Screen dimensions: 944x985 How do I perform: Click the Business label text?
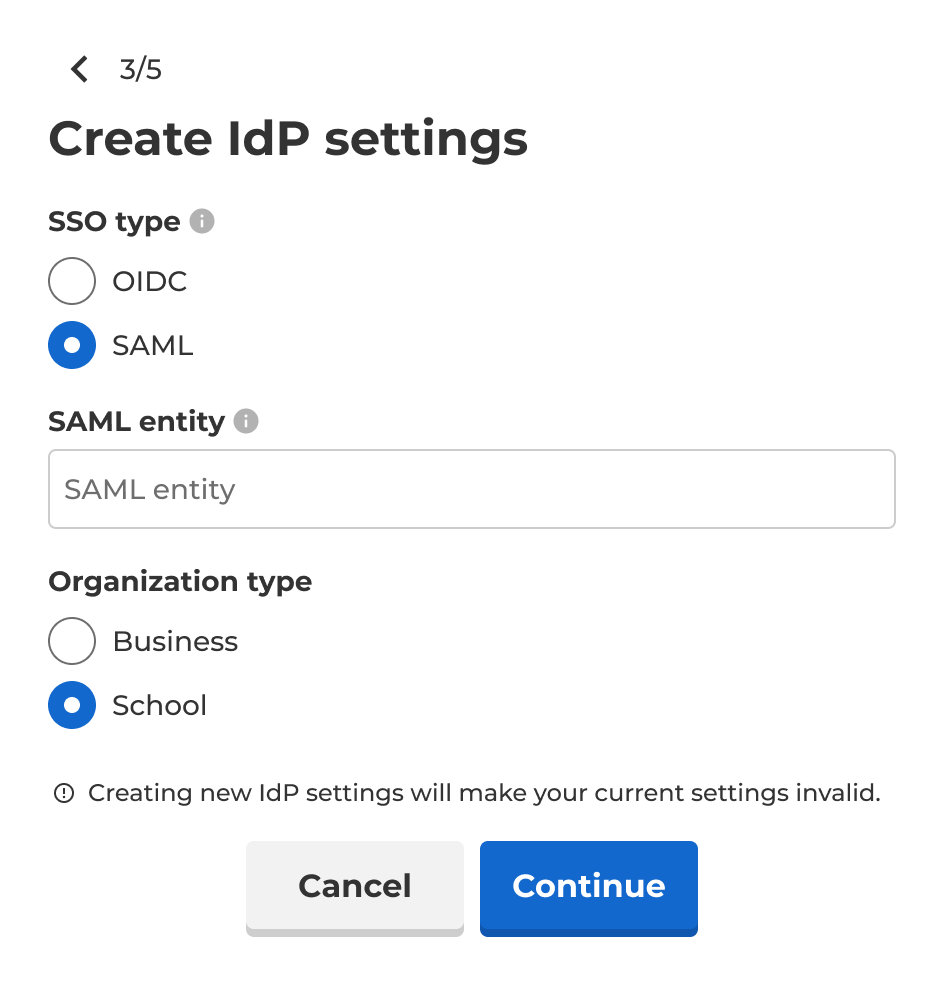tap(175, 641)
